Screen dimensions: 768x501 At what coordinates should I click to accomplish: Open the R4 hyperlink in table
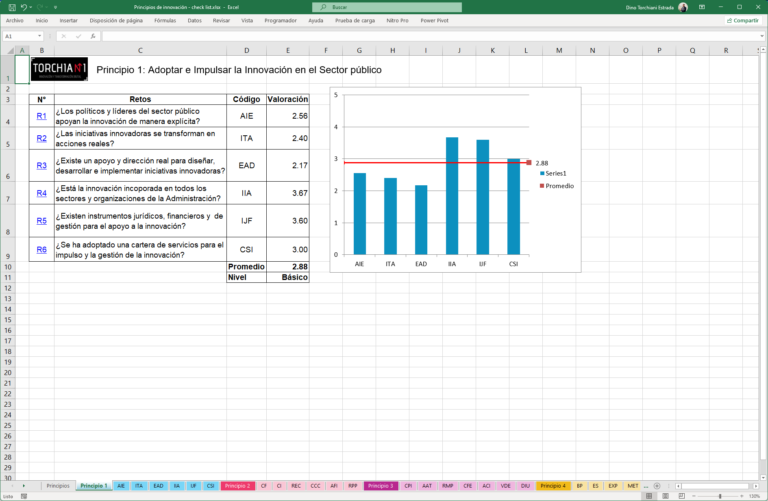pyautogui.click(x=41, y=193)
